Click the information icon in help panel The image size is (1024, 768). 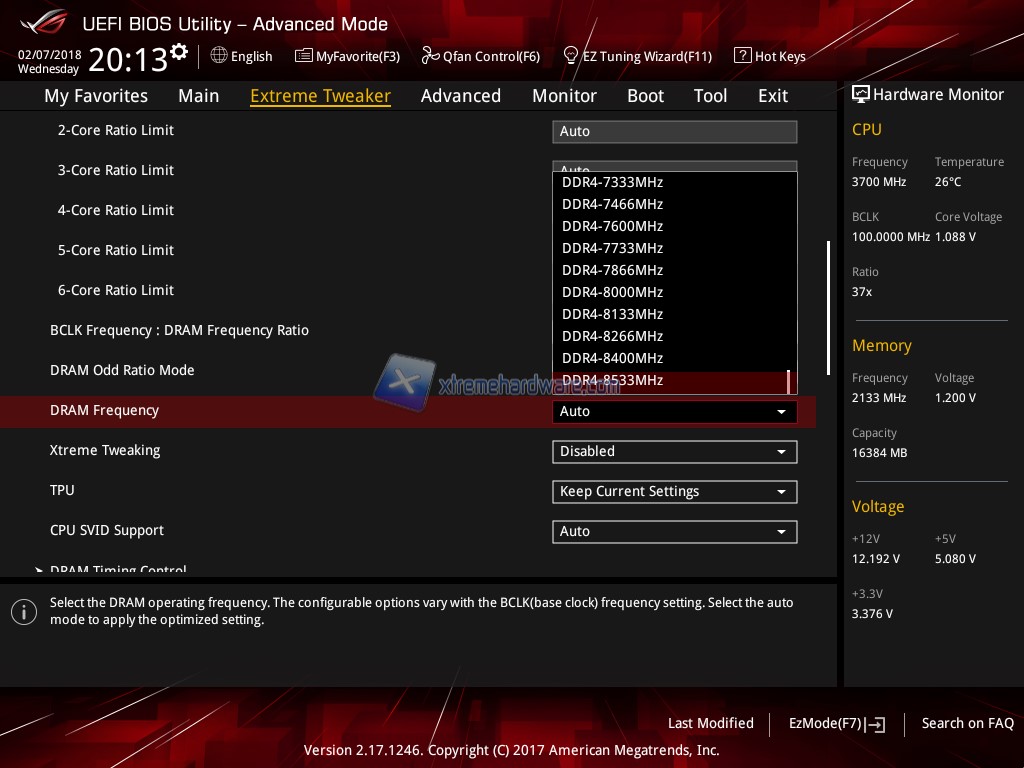(x=24, y=612)
